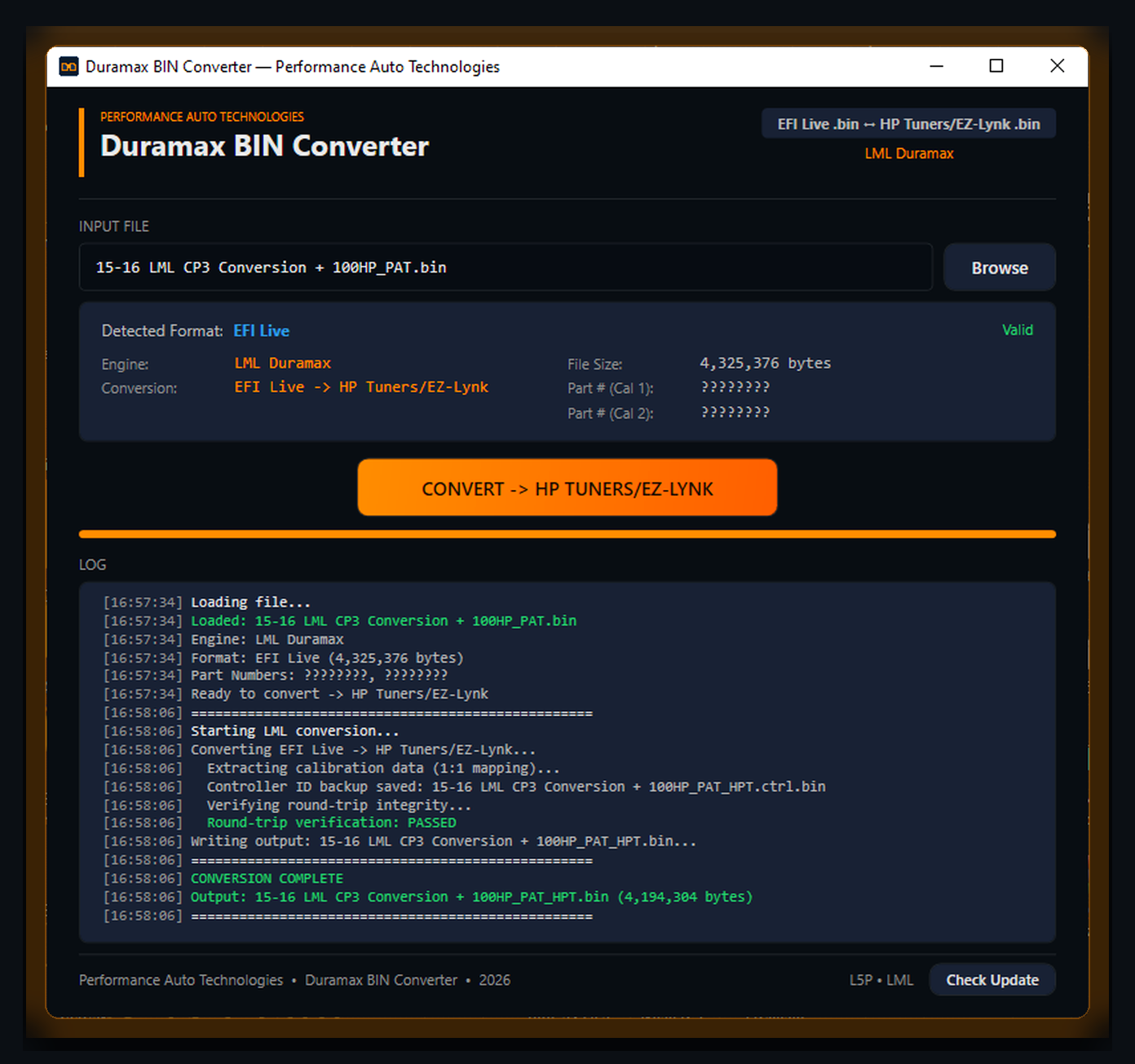The image size is (1135, 1064).
Task: Click the Check Update button
Action: (x=992, y=980)
